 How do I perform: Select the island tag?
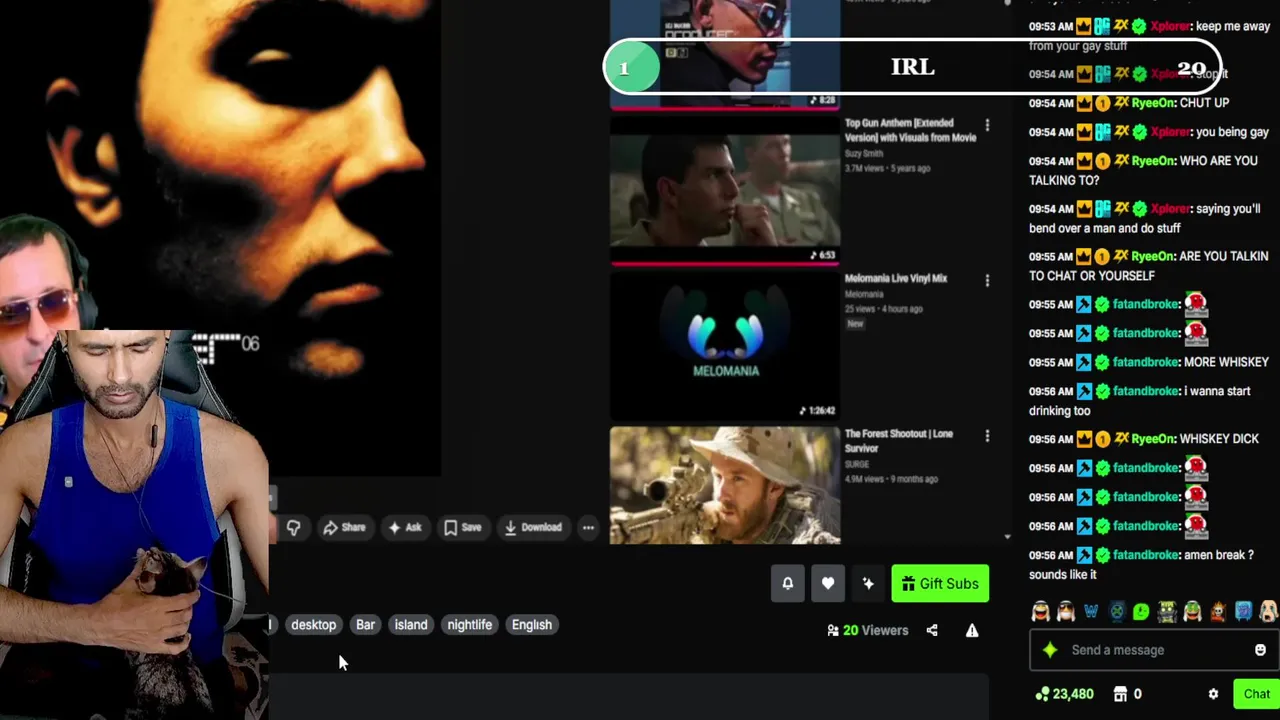pos(411,625)
